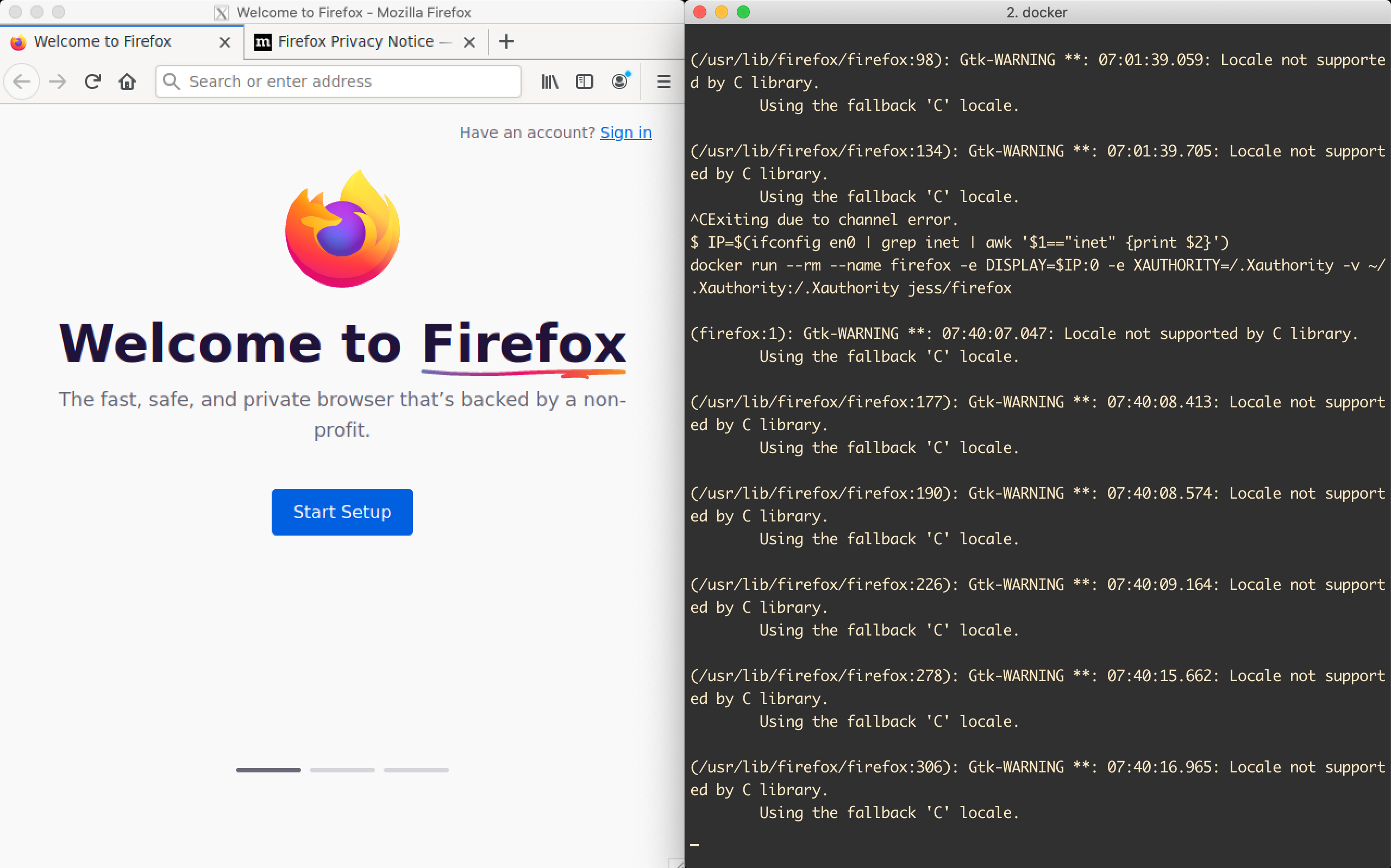Image resolution: width=1391 pixels, height=868 pixels.
Task: Switch to Welcome to Firefox tab
Action: [x=103, y=41]
